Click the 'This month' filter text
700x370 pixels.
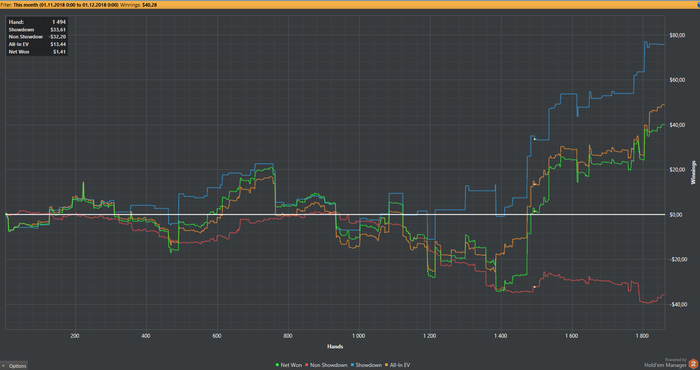coord(25,5)
